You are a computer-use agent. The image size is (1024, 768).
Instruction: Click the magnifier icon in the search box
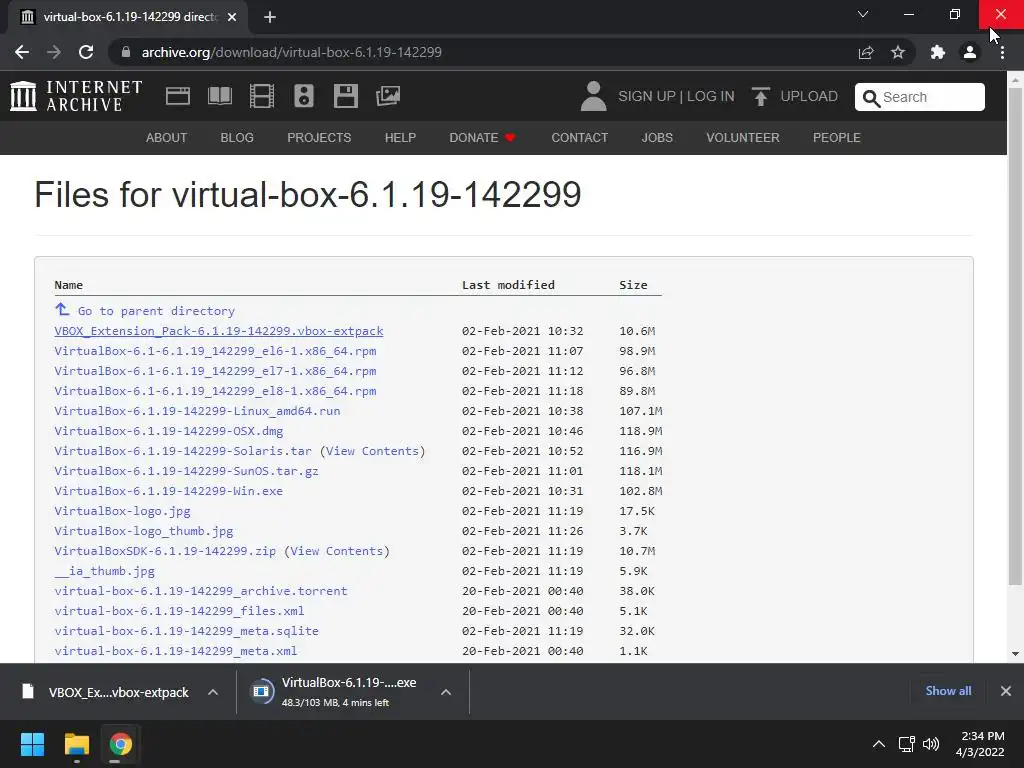pyautogui.click(x=871, y=98)
